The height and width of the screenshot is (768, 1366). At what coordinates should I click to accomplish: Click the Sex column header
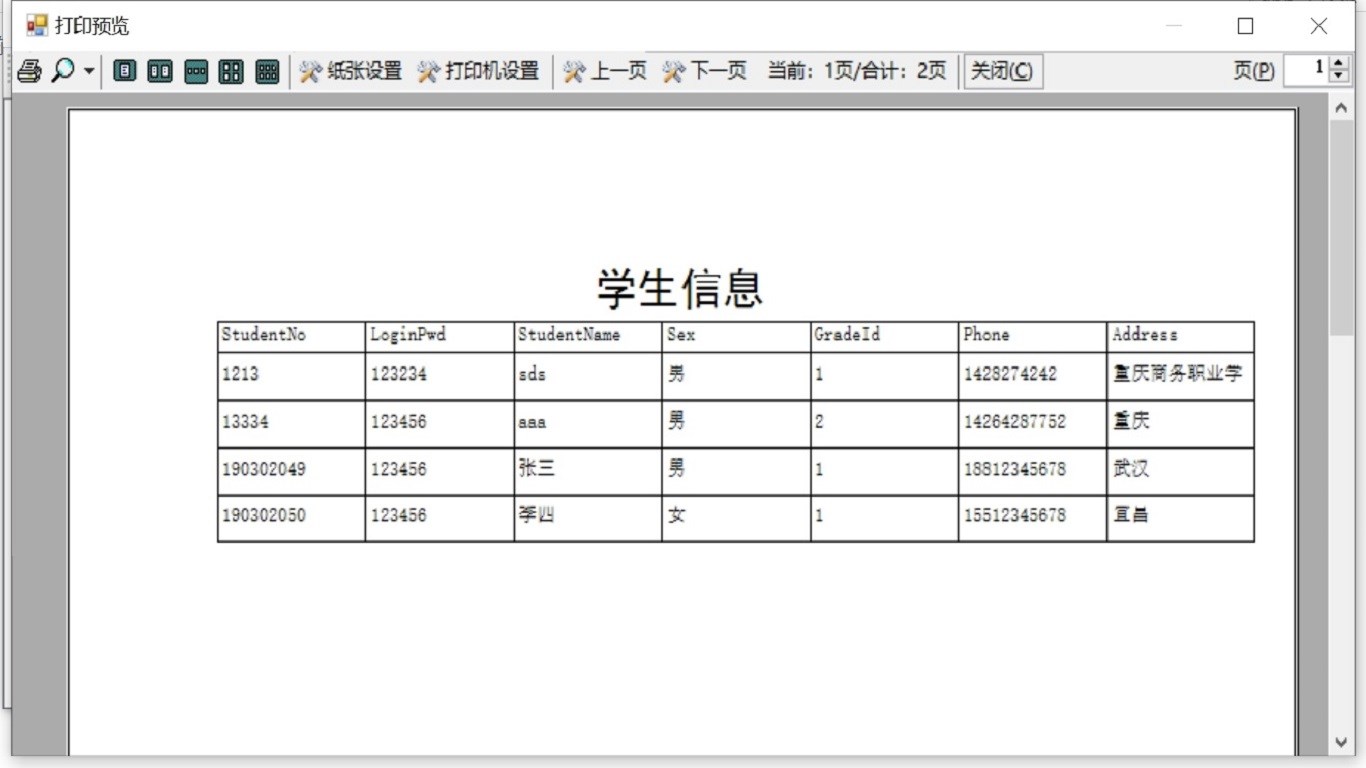click(736, 336)
